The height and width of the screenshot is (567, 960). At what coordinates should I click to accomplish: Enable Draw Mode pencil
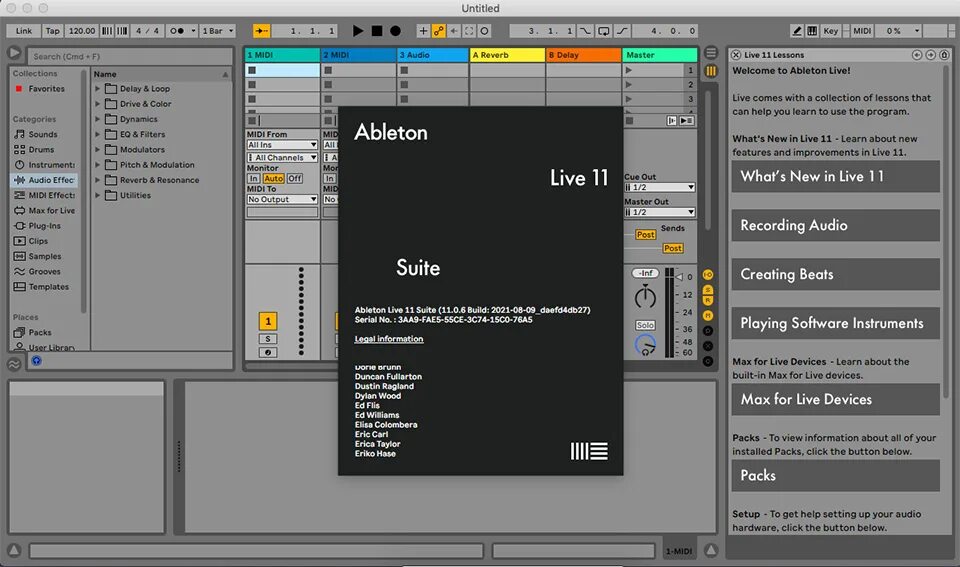tap(797, 31)
